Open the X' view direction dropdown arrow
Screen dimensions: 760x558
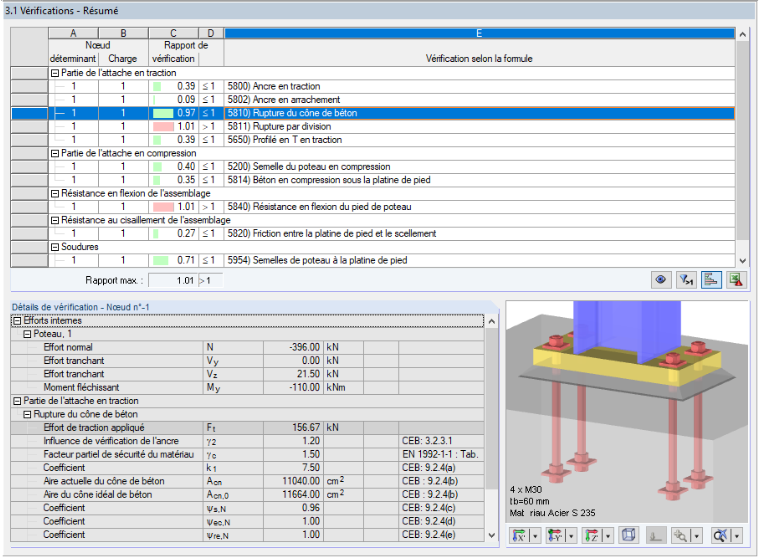pyautogui.click(x=535, y=536)
